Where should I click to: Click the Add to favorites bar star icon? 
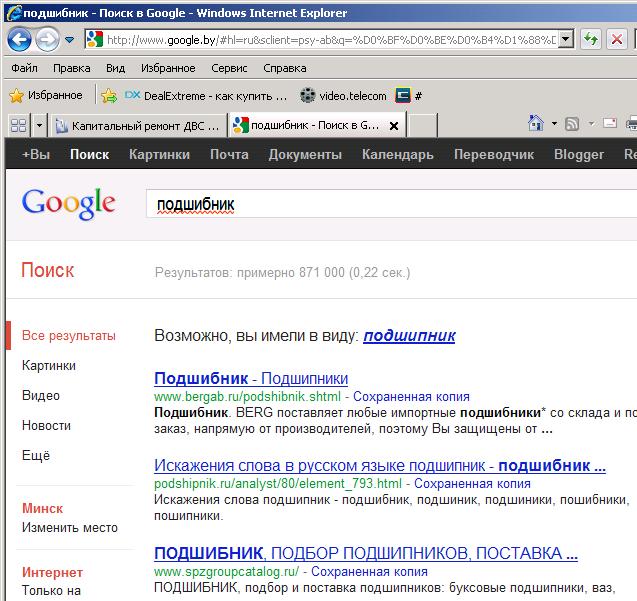[x=109, y=96]
